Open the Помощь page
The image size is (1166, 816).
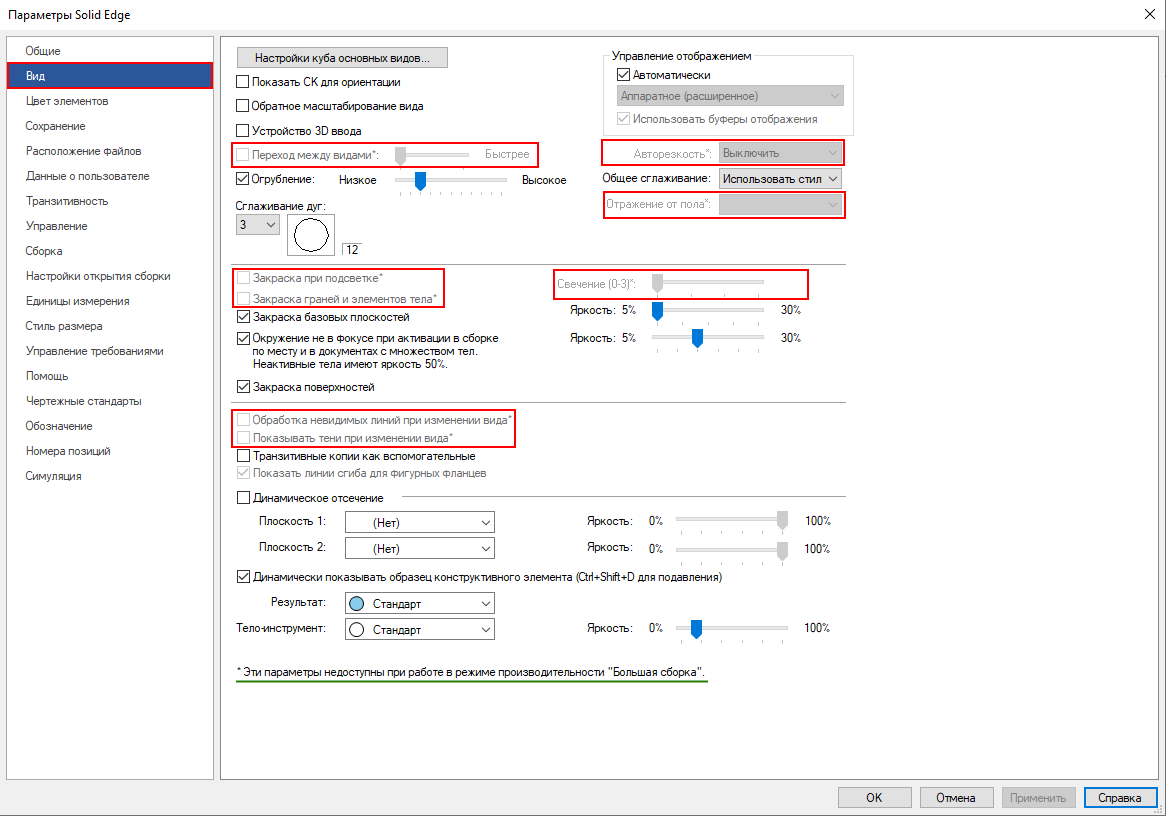coord(47,376)
